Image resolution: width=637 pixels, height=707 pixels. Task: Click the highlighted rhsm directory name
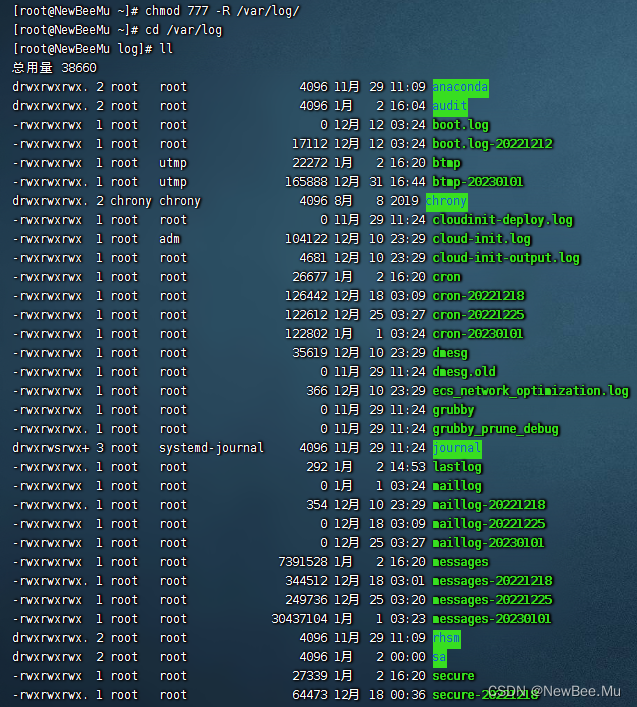[x=446, y=638]
